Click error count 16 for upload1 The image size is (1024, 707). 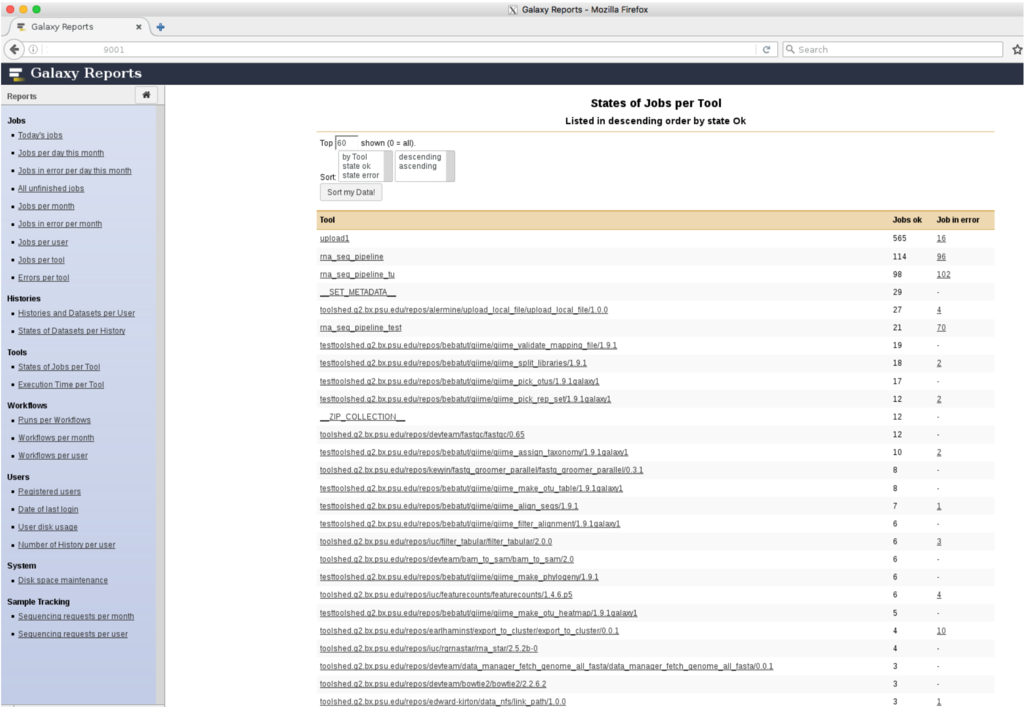click(941, 238)
